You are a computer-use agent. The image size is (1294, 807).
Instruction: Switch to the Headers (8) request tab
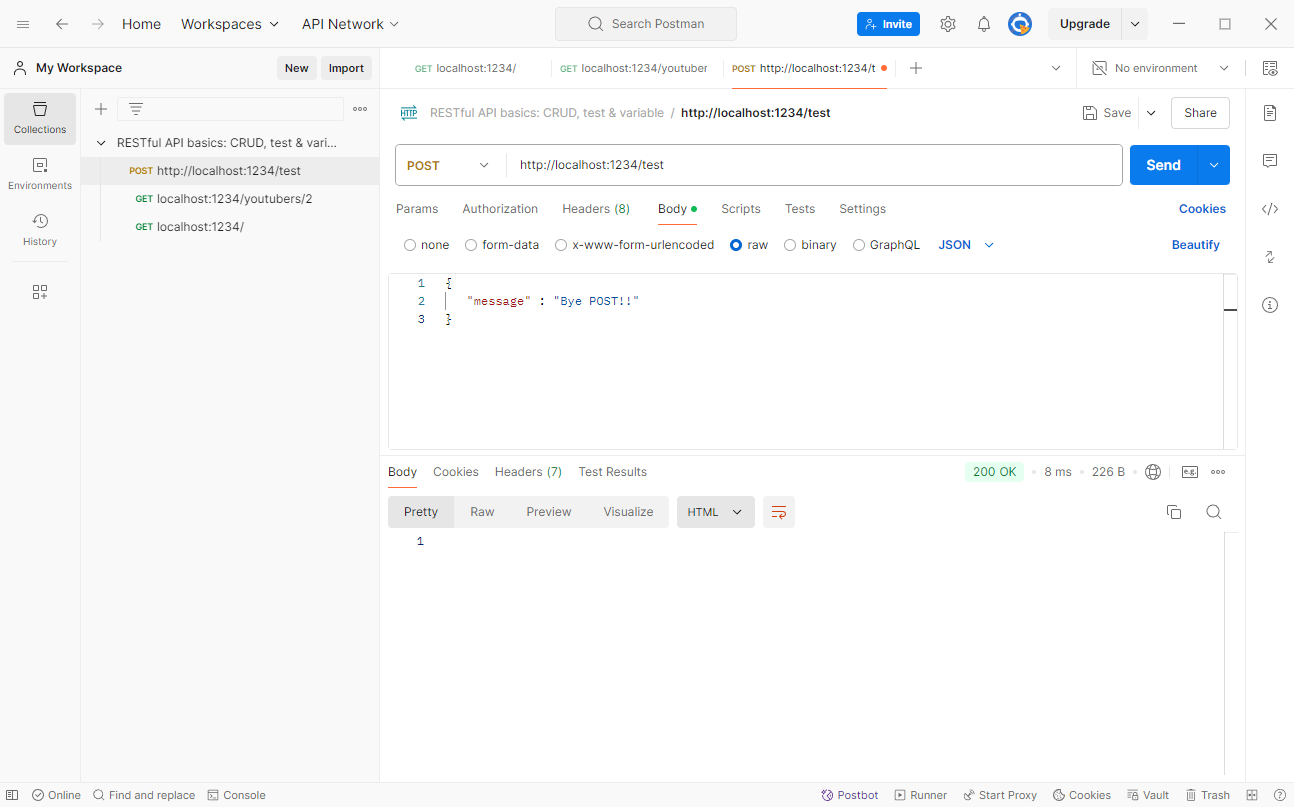596,209
